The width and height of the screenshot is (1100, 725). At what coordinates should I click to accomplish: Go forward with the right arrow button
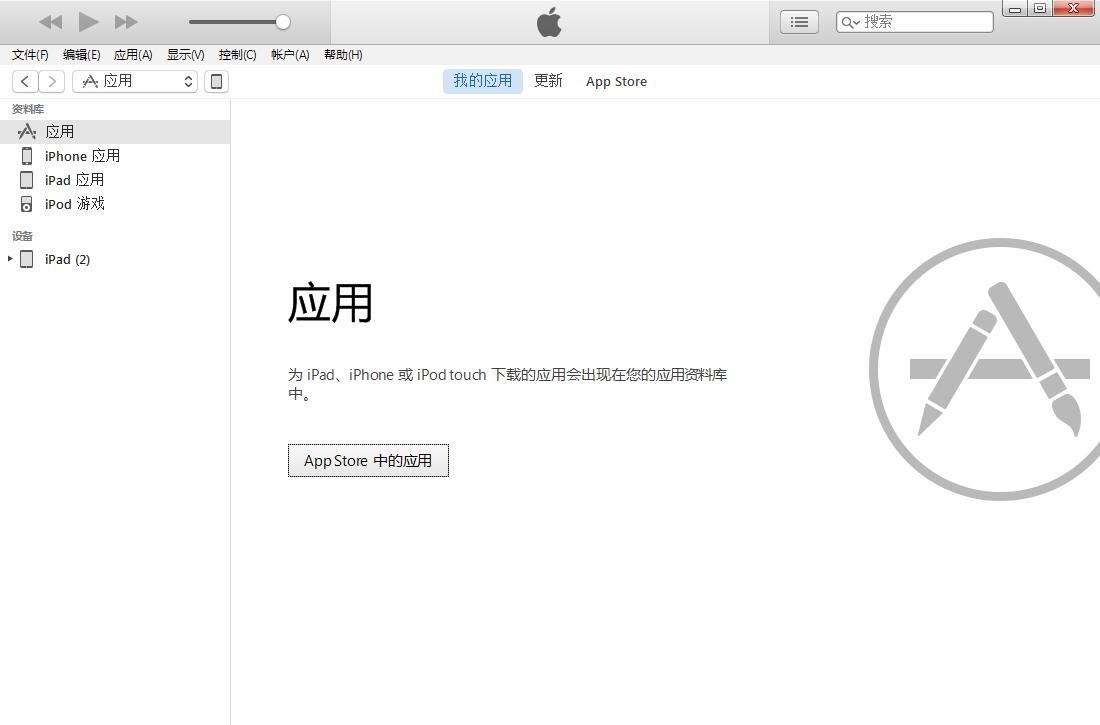tap(52, 81)
